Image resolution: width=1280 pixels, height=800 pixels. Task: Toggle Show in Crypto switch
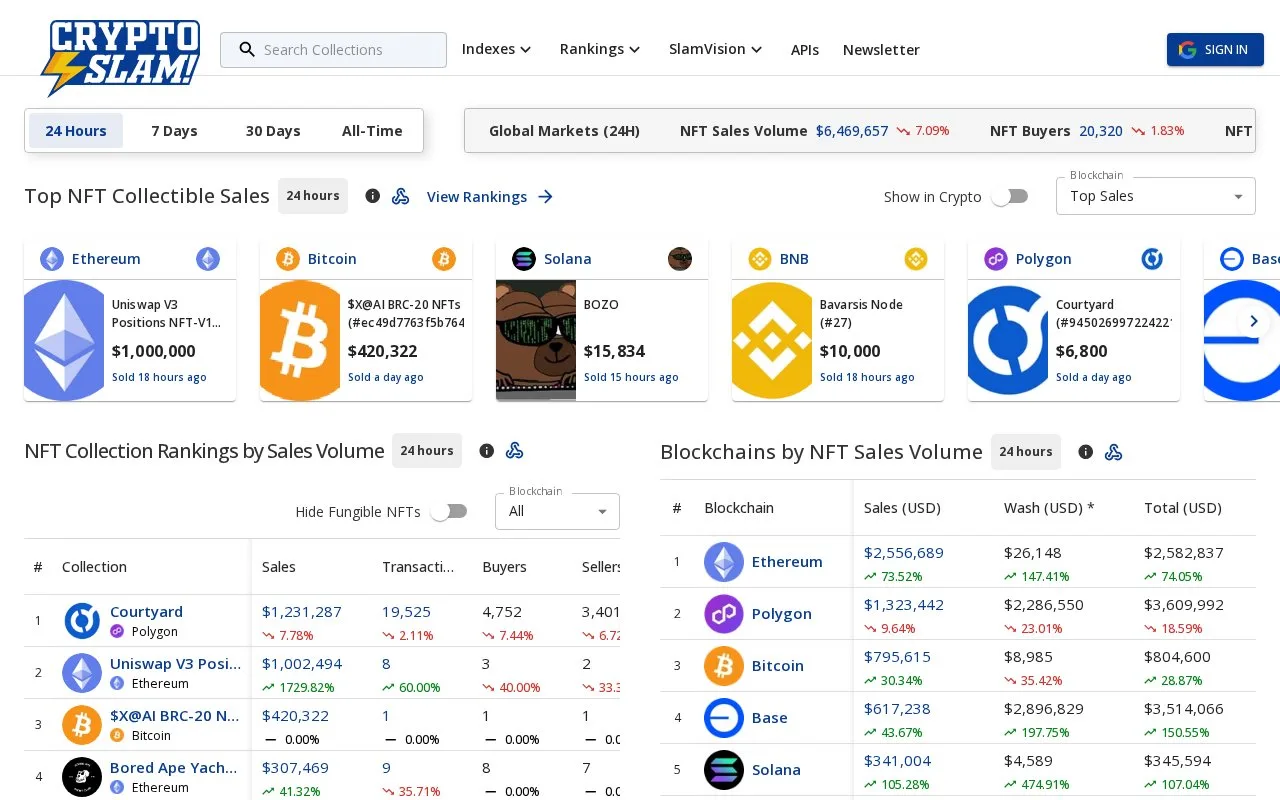pos(1010,197)
